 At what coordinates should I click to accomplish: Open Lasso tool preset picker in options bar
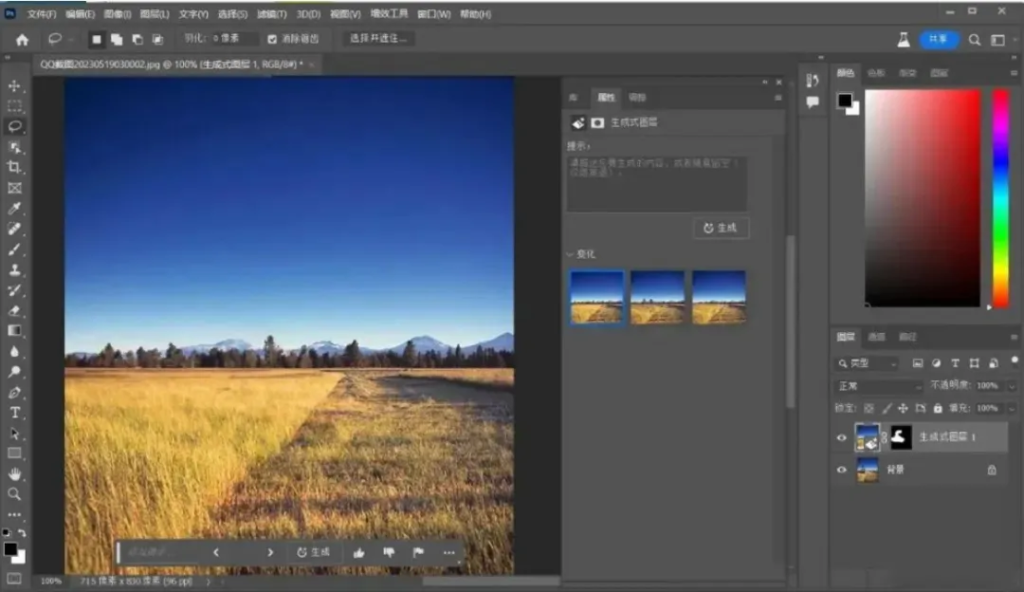pyautogui.click(x=59, y=40)
